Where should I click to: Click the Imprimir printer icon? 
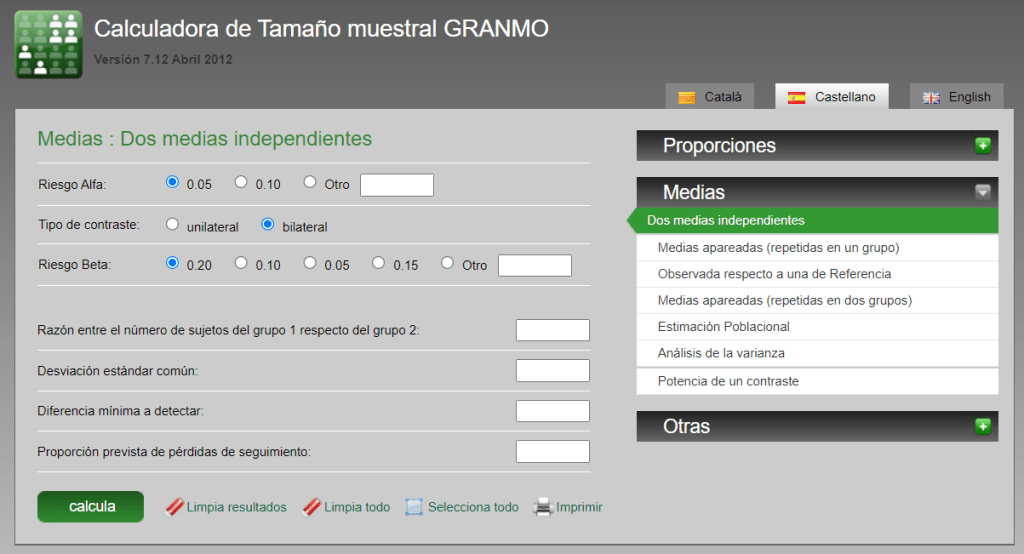tap(543, 507)
